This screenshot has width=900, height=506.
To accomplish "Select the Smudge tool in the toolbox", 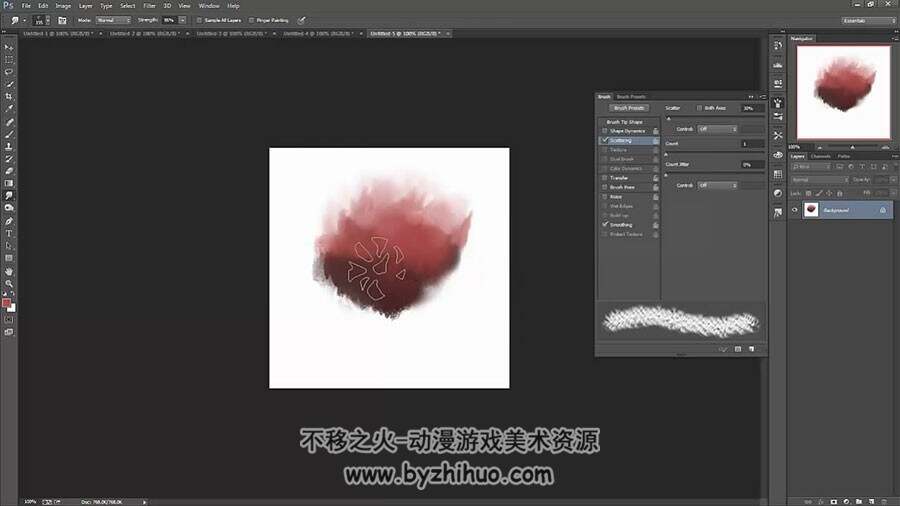I will (x=9, y=196).
